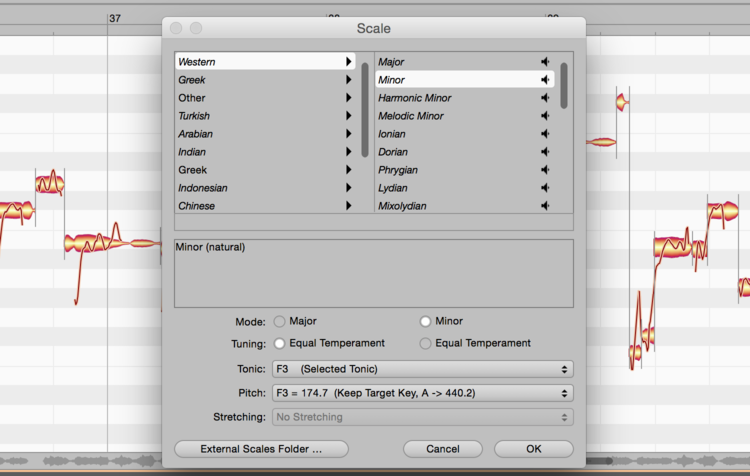
Task: Confirm the scale with OK button
Action: pyautogui.click(x=533, y=449)
